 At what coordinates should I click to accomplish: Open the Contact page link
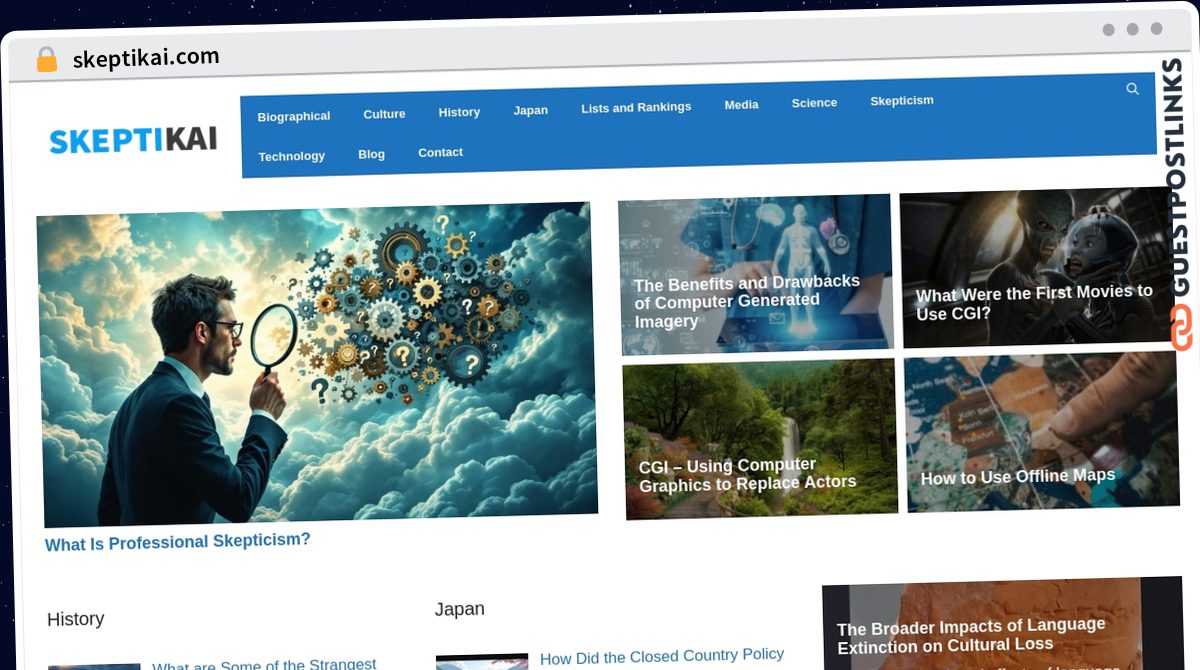pyautogui.click(x=440, y=152)
